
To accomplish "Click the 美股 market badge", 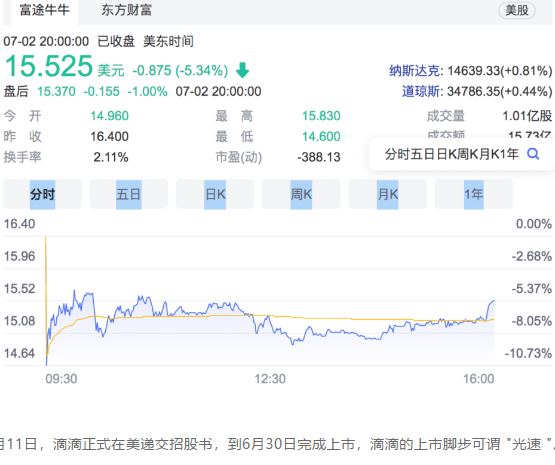I will click(x=517, y=10).
